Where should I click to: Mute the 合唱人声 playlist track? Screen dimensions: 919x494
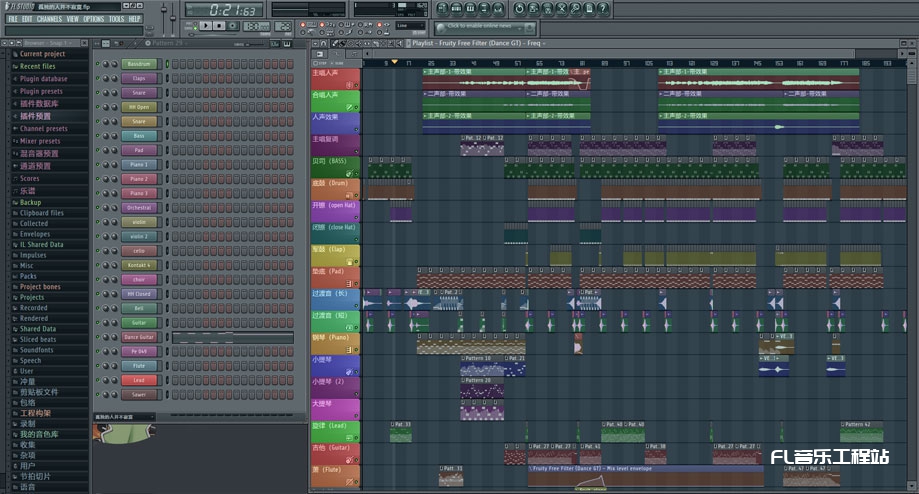[x=356, y=107]
